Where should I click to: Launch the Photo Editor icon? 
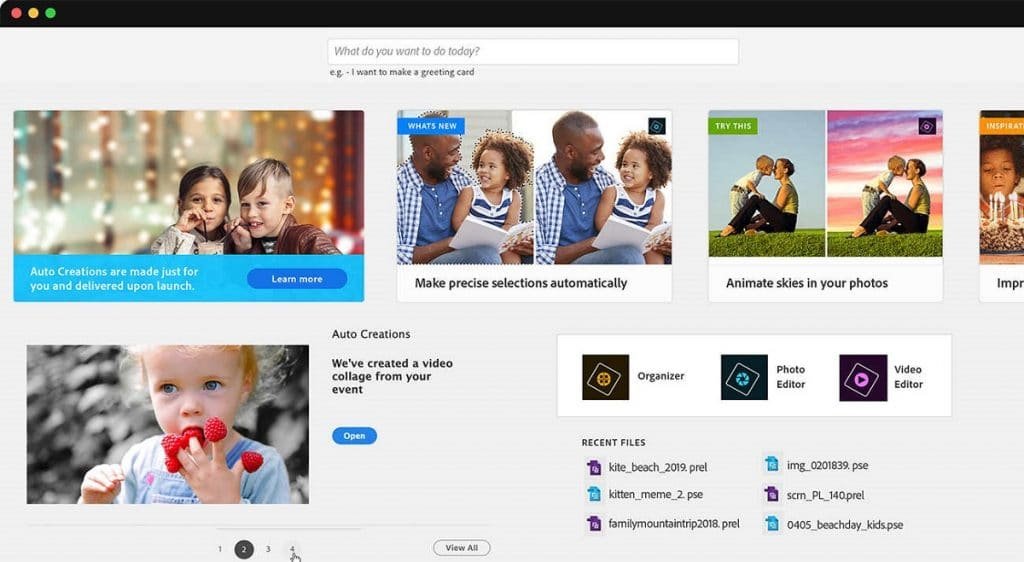(x=744, y=377)
